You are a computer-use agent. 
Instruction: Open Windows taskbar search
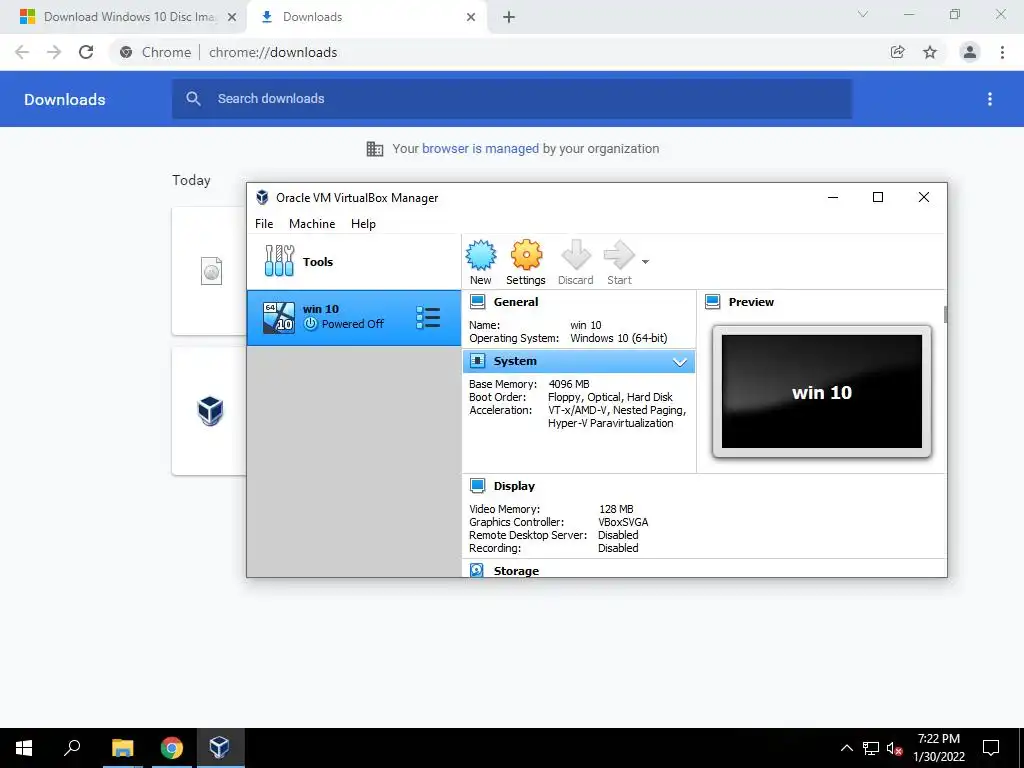click(72, 748)
